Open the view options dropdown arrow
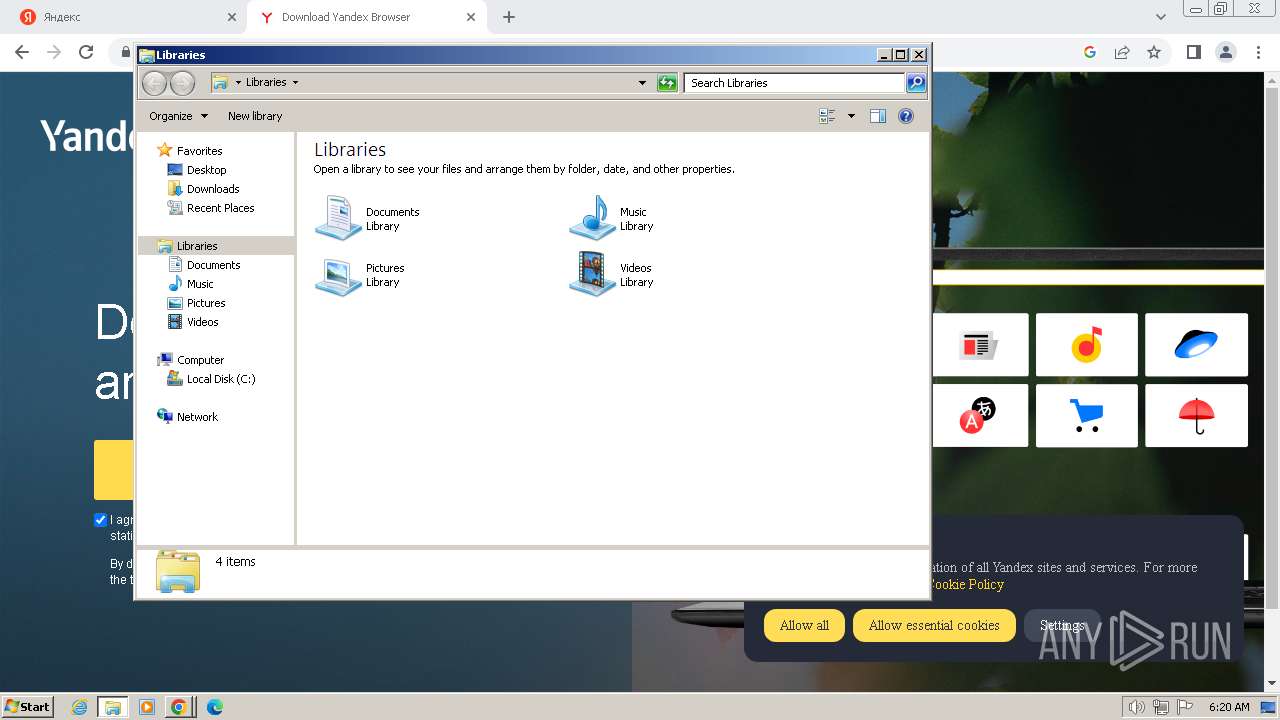This screenshot has height=720, width=1280. [851, 116]
